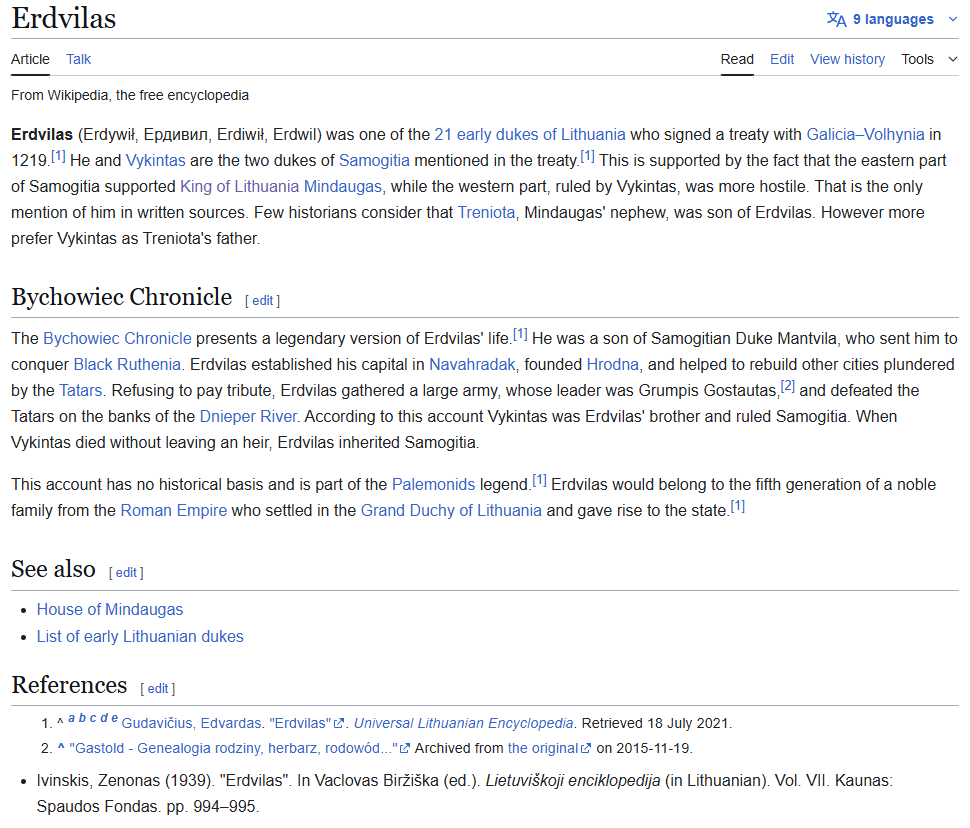Click footnote [2] after Grumpis Gostautas

pyautogui.click(x=787, y=386)
